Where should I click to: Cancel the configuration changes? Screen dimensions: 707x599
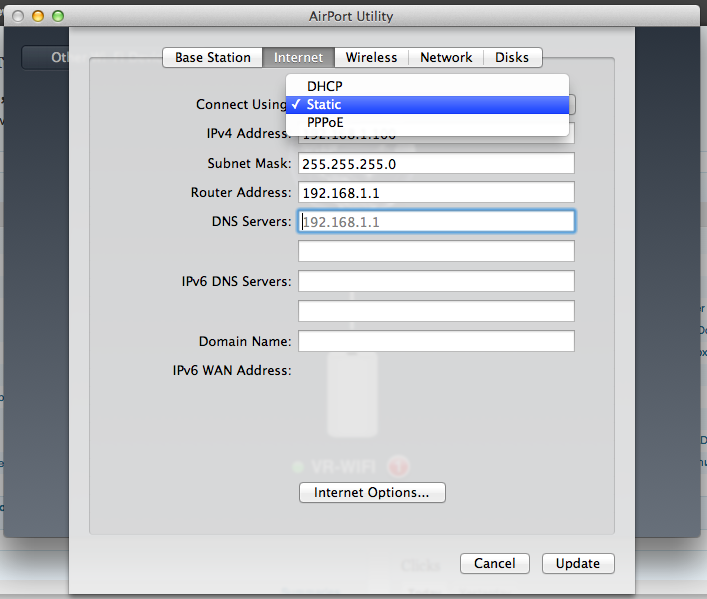tap(495, 563)
